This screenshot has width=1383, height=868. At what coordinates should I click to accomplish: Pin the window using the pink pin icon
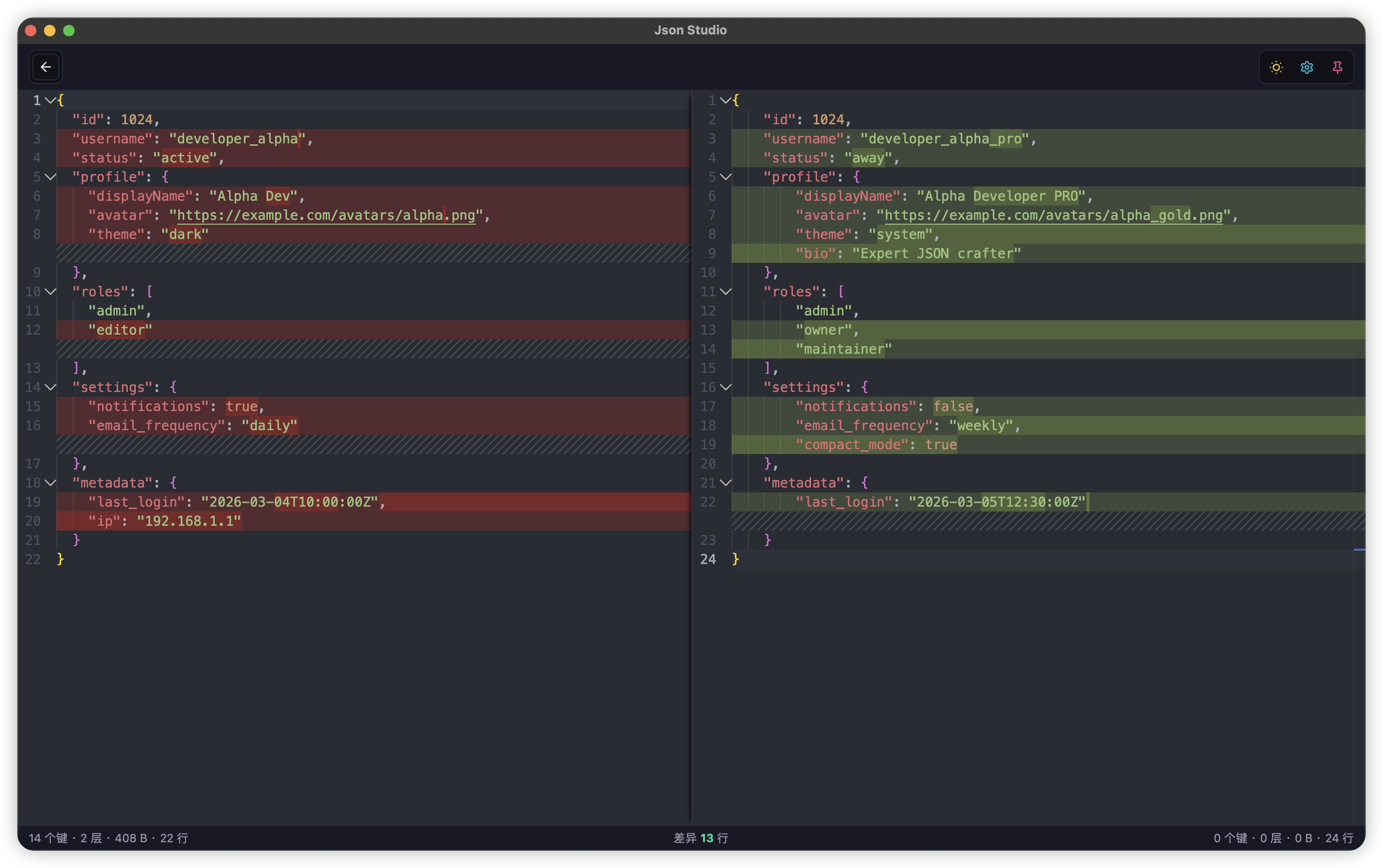(1338, 67)
